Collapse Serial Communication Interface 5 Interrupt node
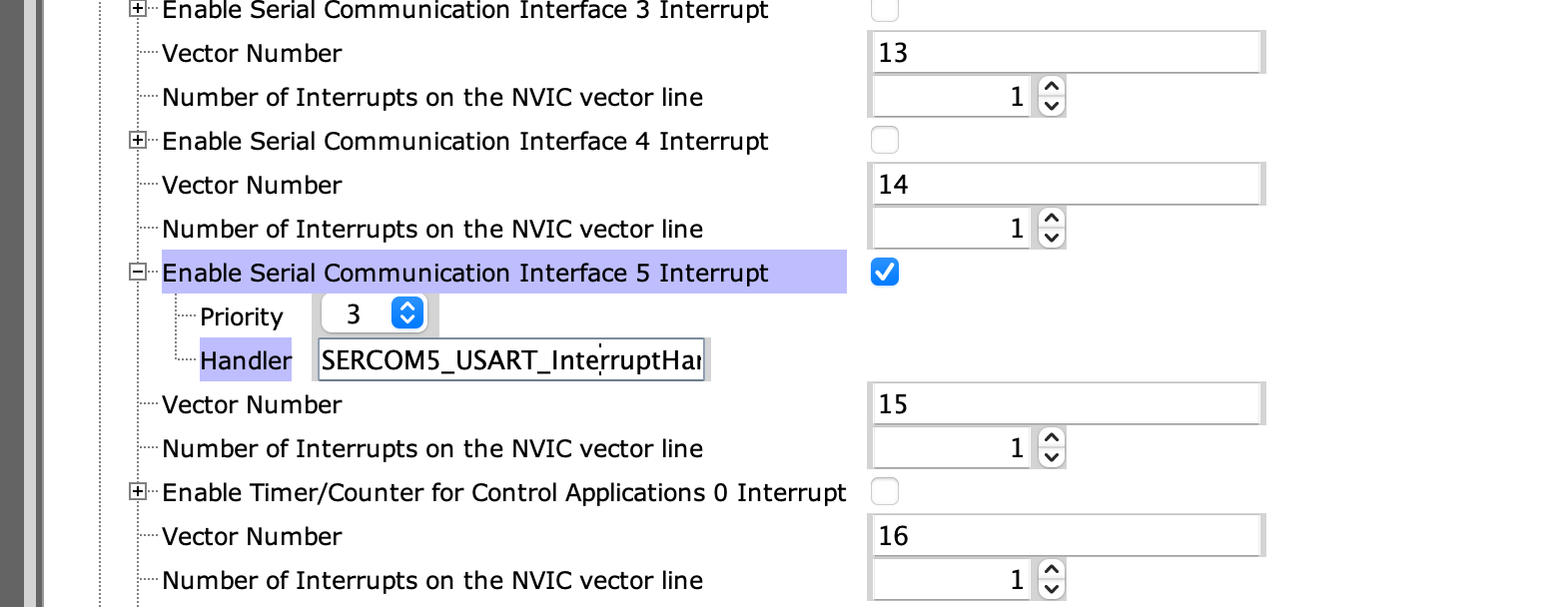The height and width of the screenshot is (607, 1568). [138, 273]
